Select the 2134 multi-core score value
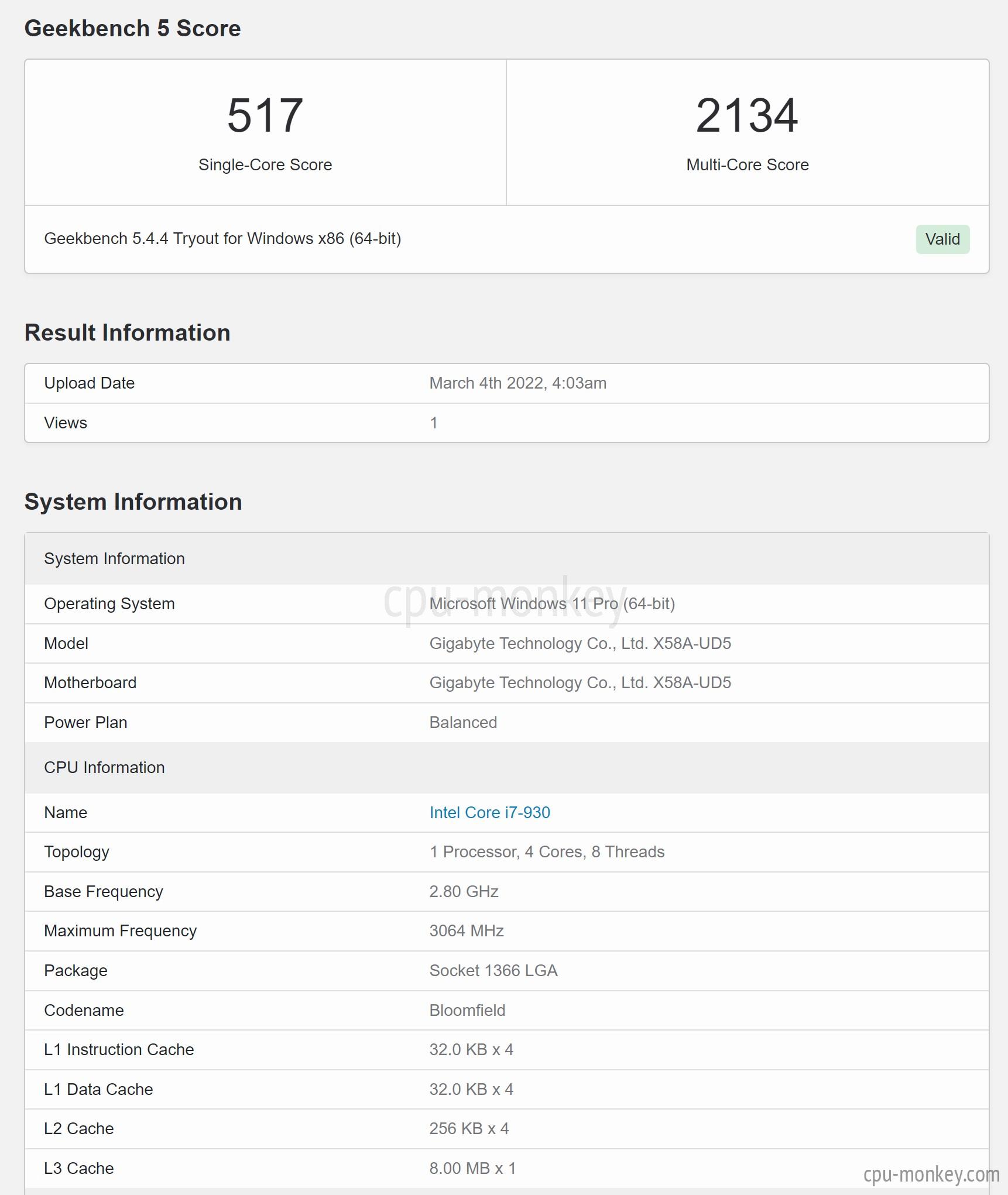Screen dimensions: 1008x1195 [747, 115]
